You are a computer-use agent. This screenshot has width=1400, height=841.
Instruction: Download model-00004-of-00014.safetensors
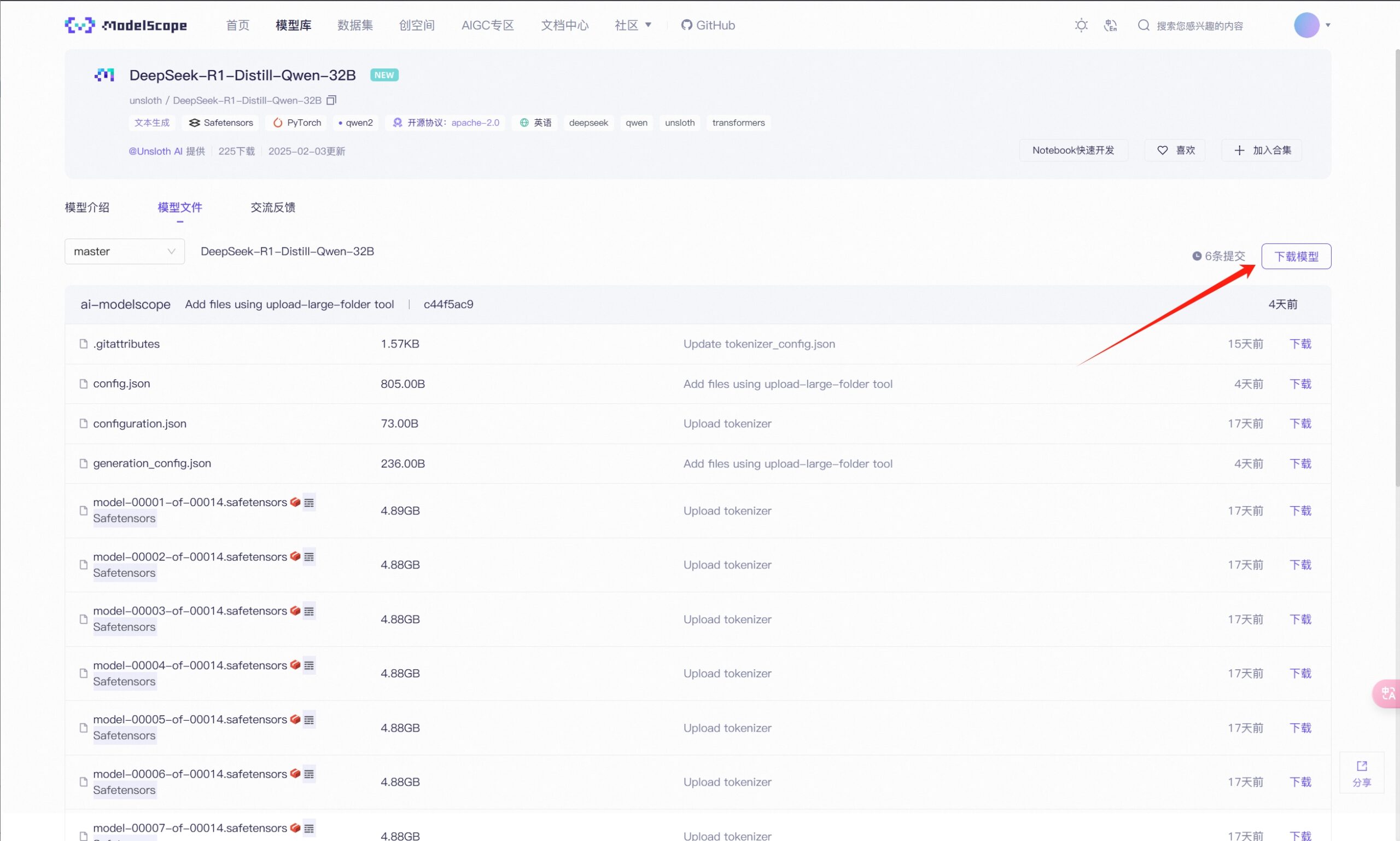(1300, 673)
